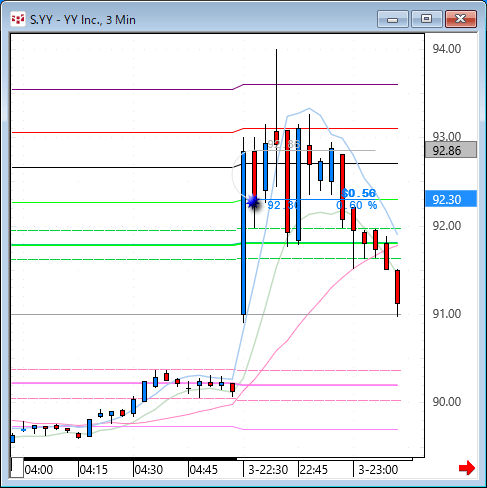Image resolution: width=487 pixels, height=488 pixels.
Task: Select the 92.86 gray price tag
Action: pos(451,150)
